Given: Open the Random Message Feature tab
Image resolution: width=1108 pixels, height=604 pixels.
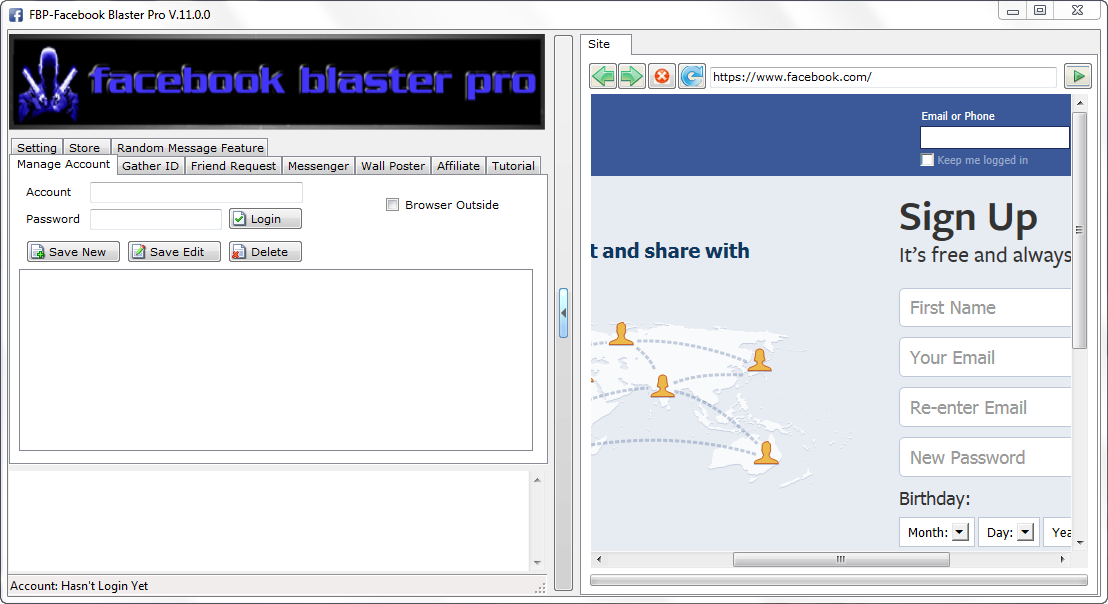Looking at the screenshot, I should (190, 148).
